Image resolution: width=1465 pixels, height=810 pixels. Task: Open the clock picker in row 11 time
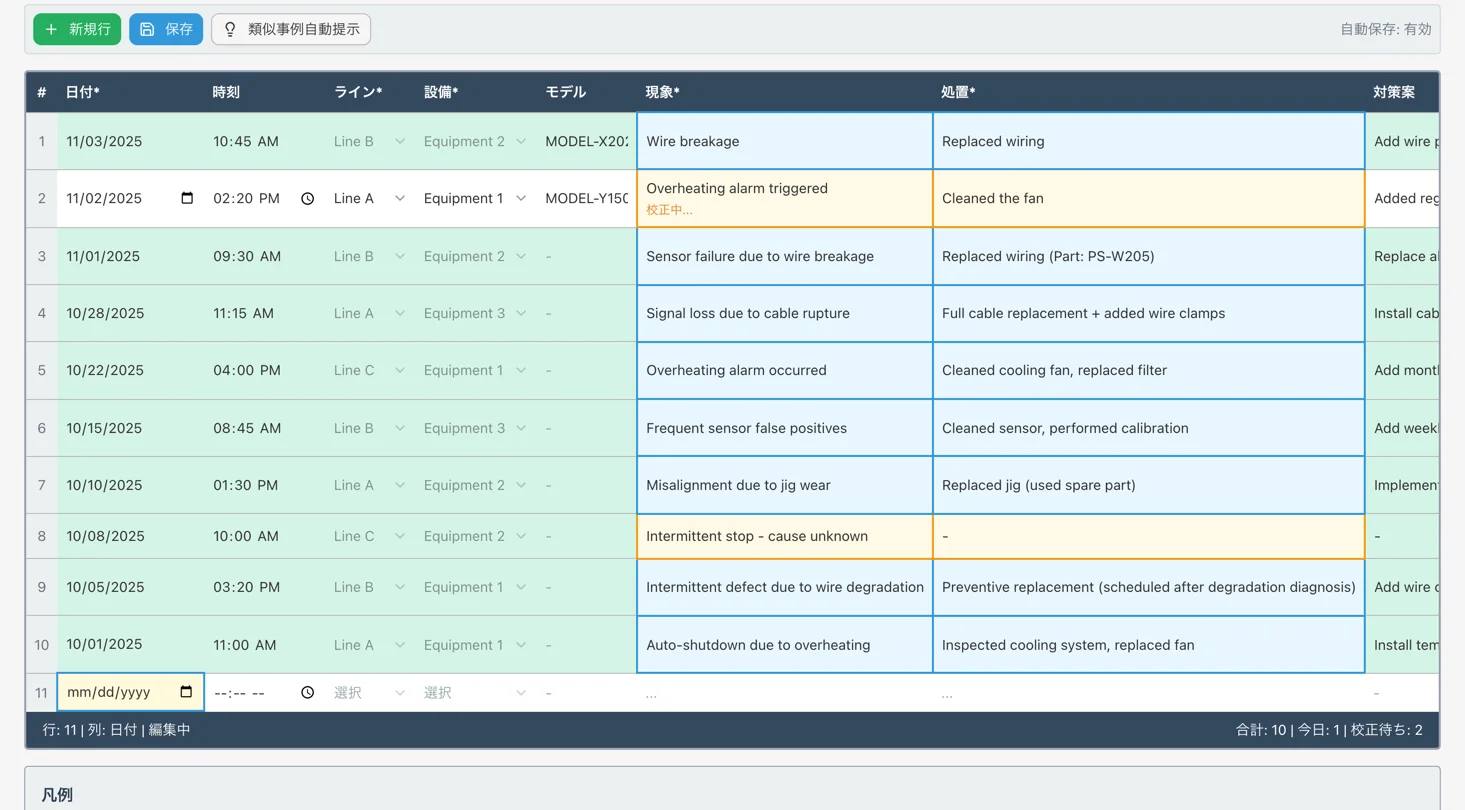(308, 692)
